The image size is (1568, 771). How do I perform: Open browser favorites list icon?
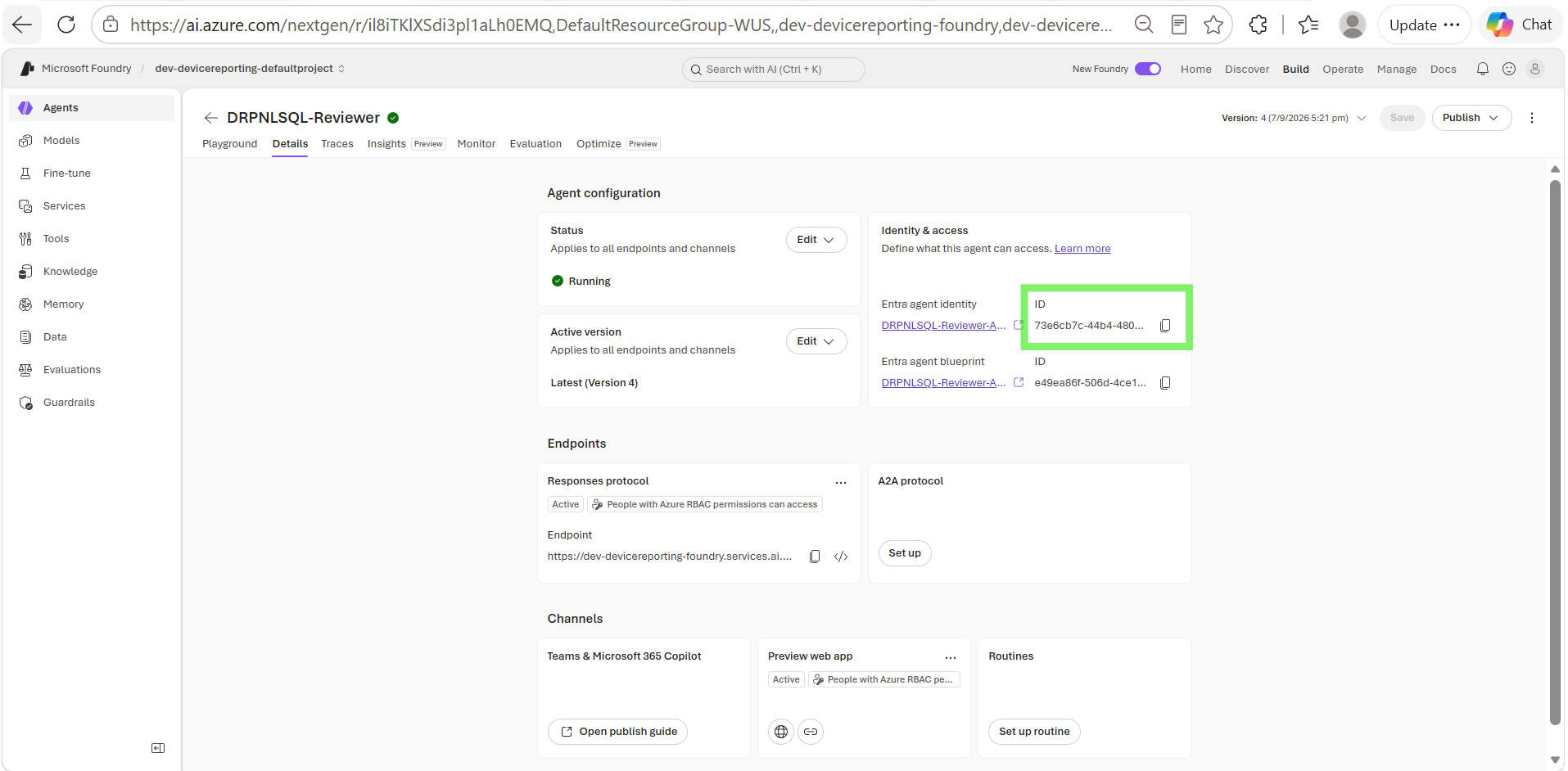(1308, 25)
